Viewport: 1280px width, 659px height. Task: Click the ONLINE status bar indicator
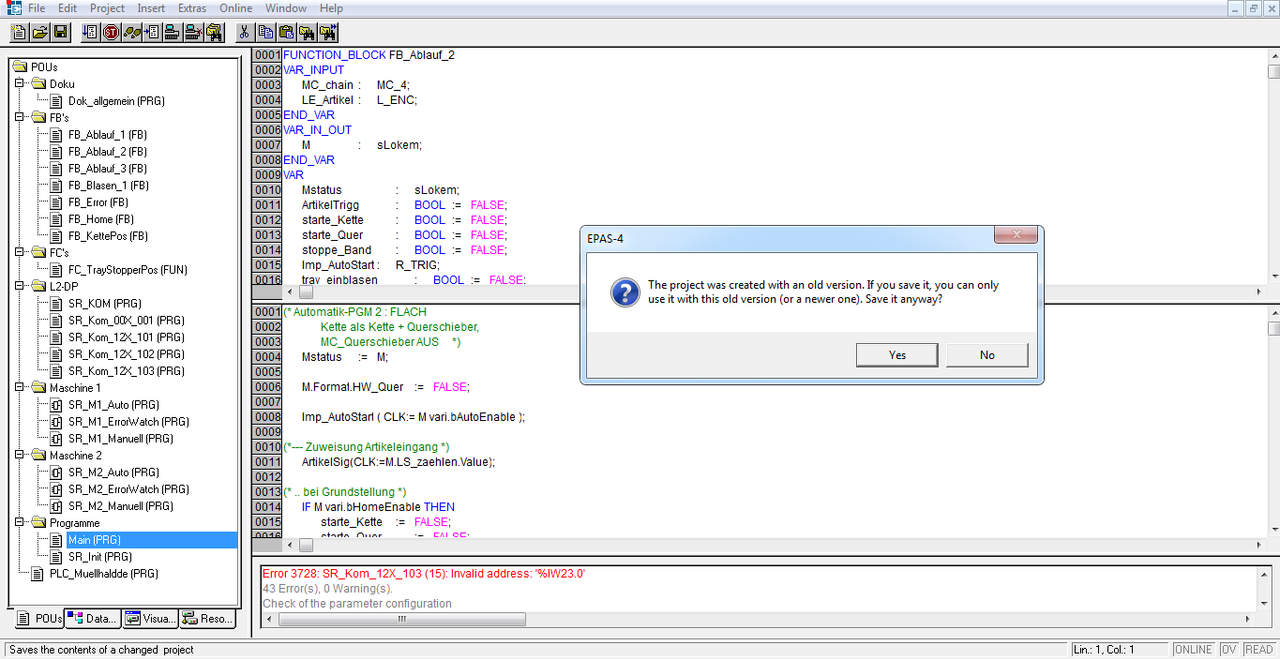pyautogui.click(x=1193, y=650)
